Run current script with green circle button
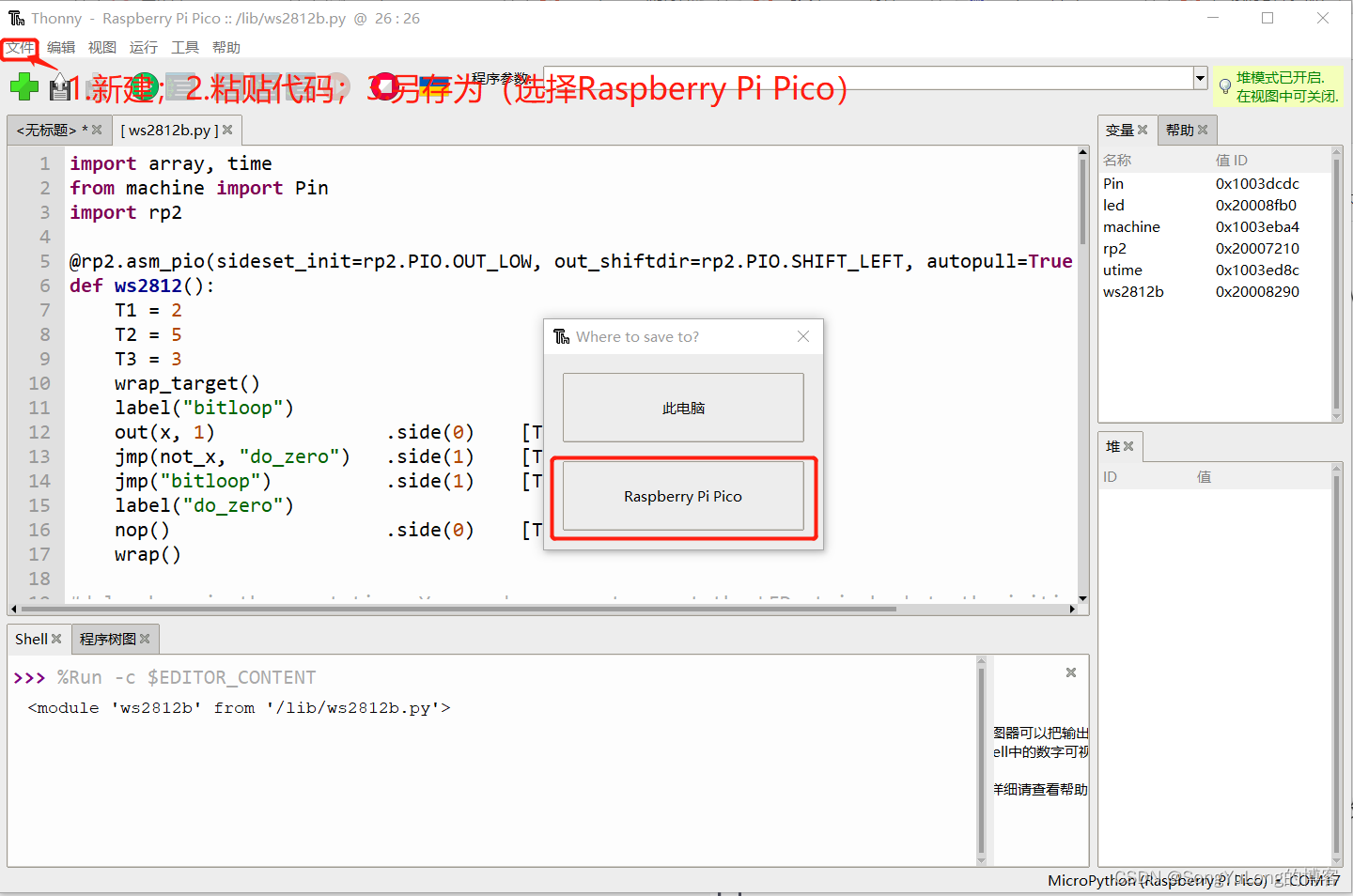The height and width of the screenshot is (896, 1353). [x=144, y=87]
